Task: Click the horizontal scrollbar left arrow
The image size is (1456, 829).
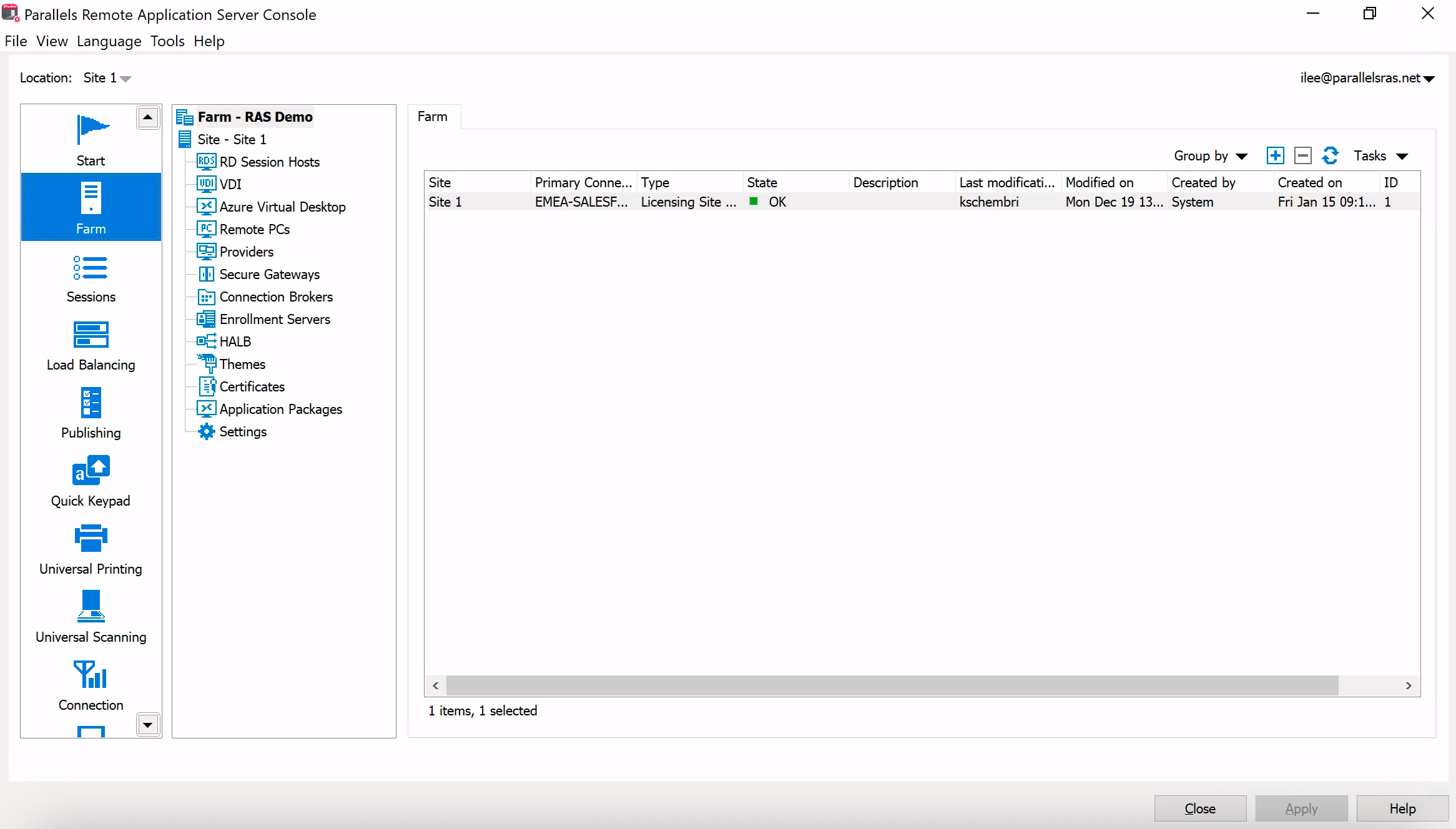Action: pos(435,685)
